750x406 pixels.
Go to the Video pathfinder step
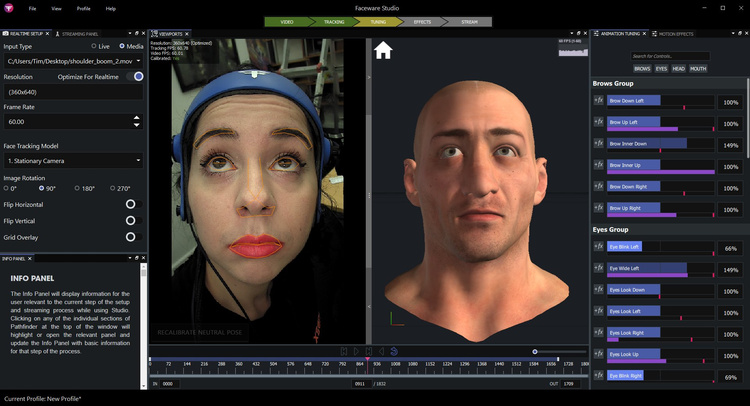point(287,22)
